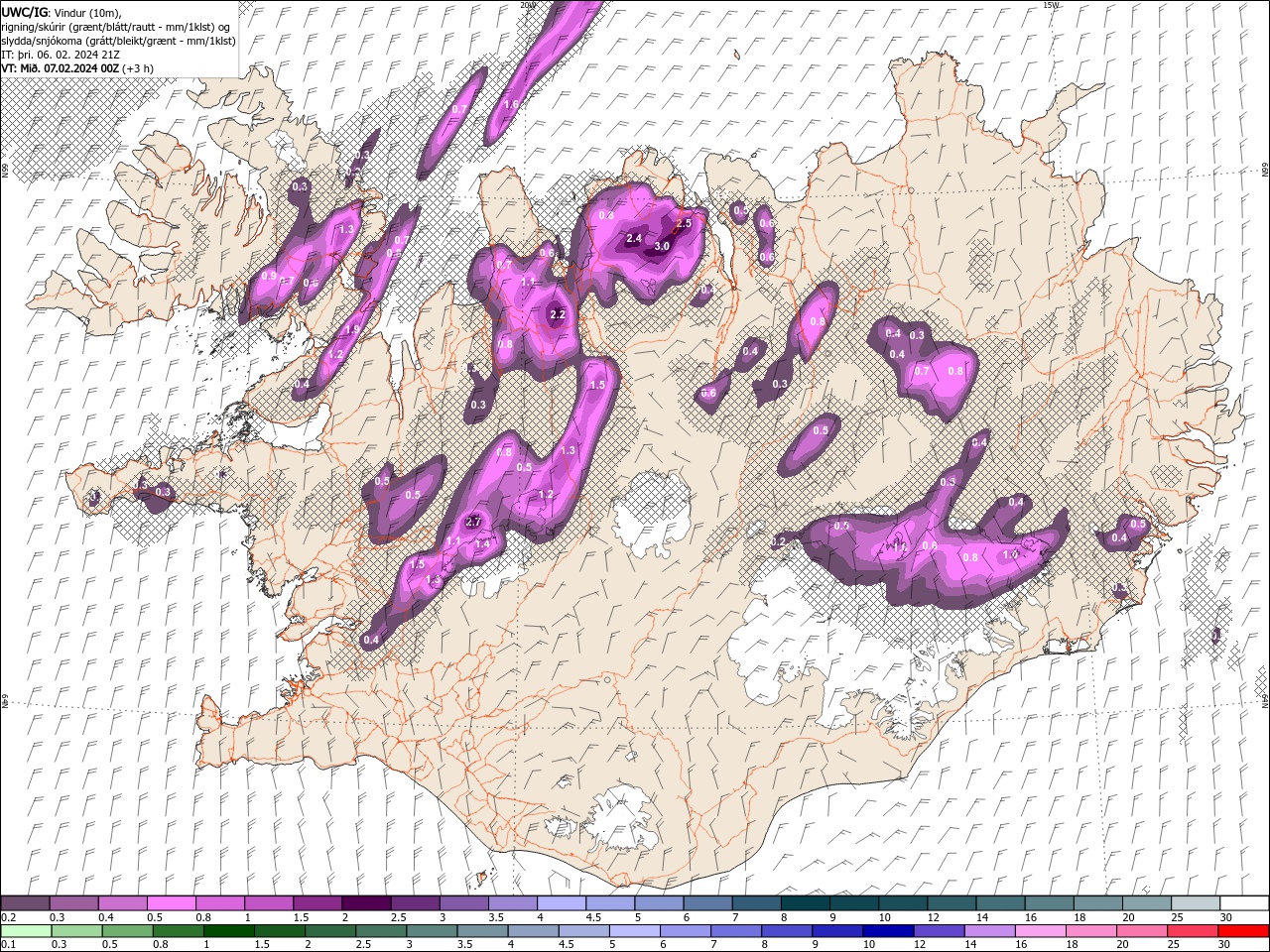Image resolution: width=1270 pixels, height=952 pixels.
Task: Select the palest green 0.1 rain legend swatch
Action: [x=25, y=931]
